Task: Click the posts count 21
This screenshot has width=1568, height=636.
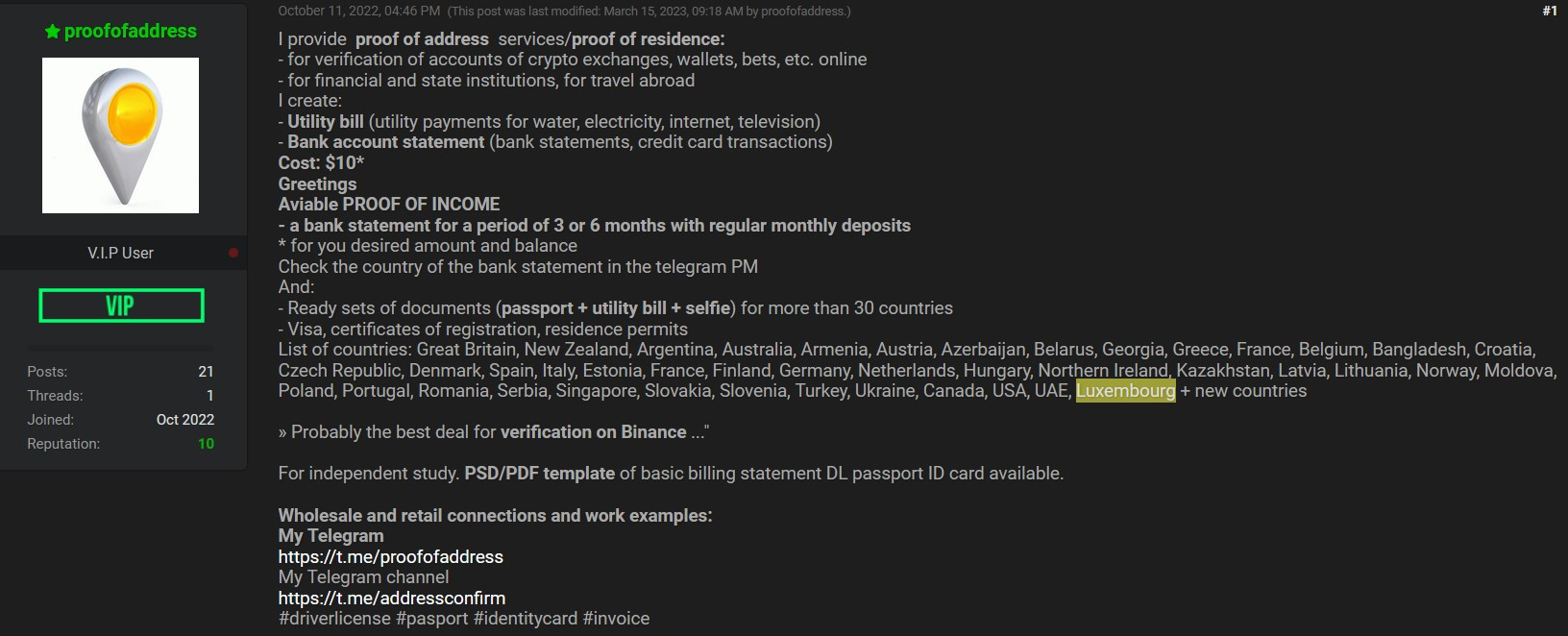Action: (206, 372)
